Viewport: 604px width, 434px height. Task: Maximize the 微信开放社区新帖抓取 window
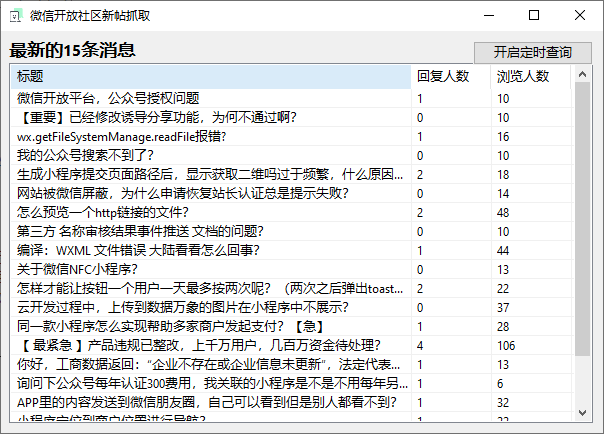[534, 16]
